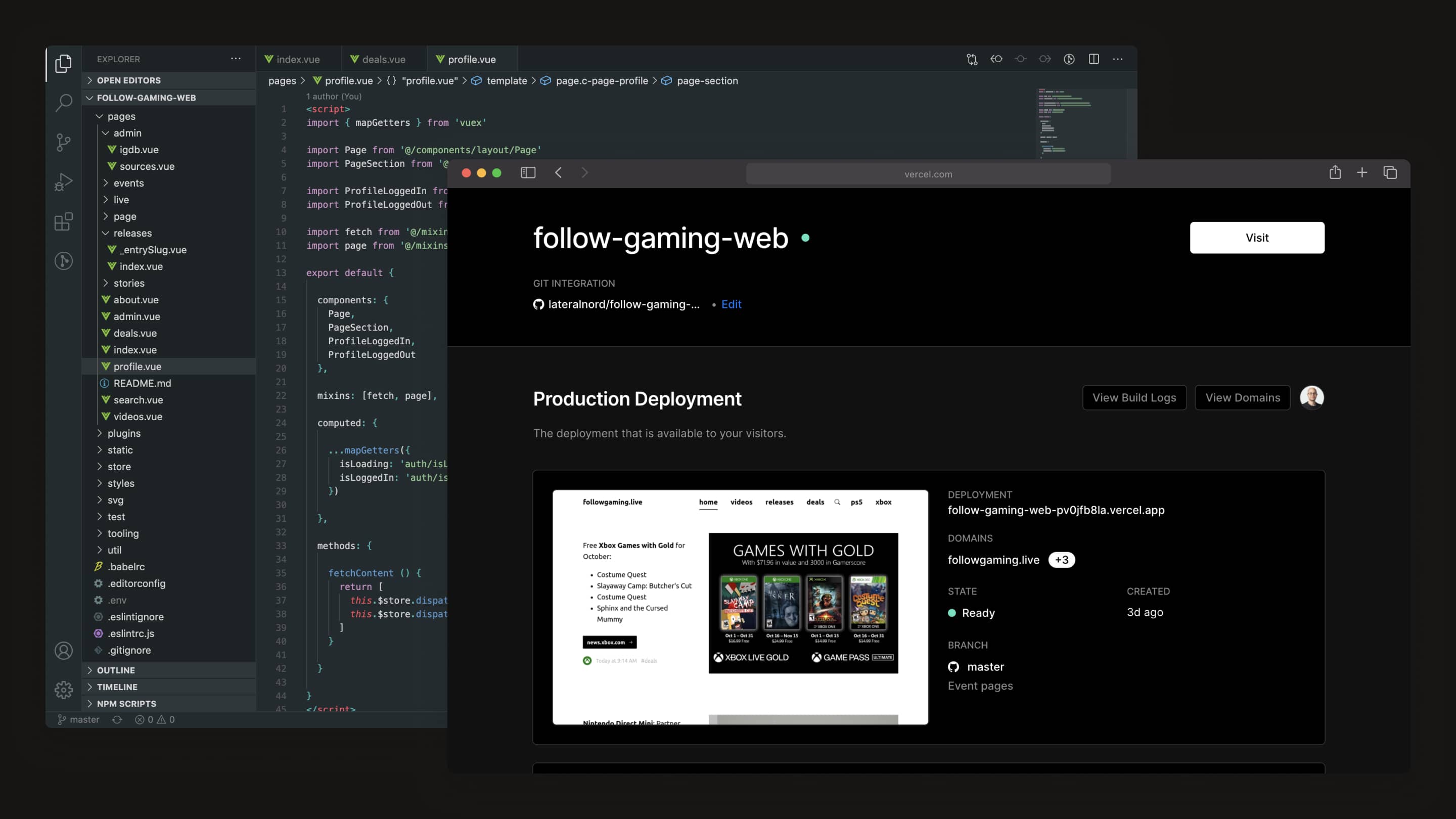Collapse the pages folder
The width and height of the screenshot is (1456, 819).
(x=169, y=116)
